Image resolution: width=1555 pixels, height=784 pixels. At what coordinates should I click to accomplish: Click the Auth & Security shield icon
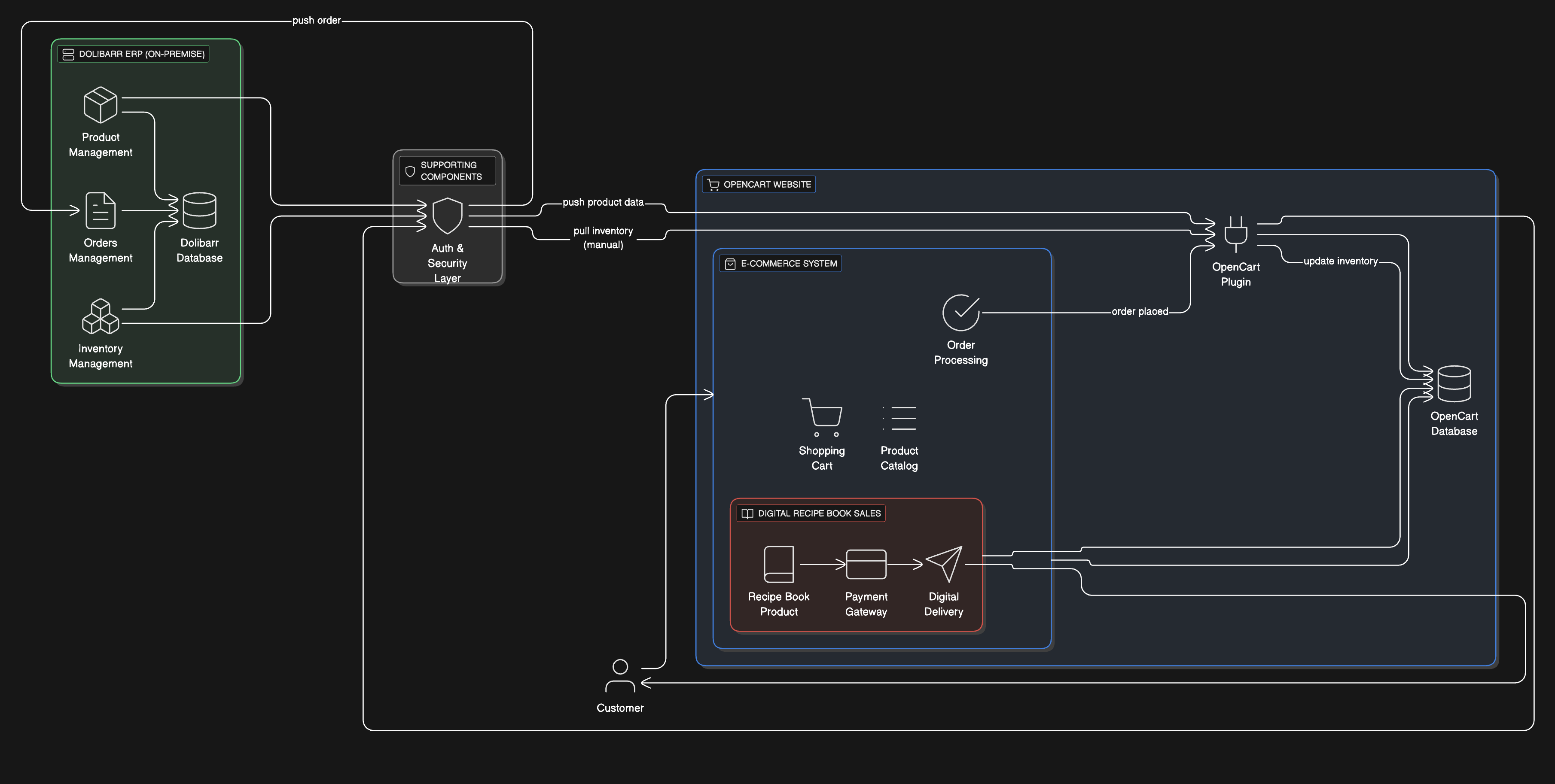[447, 216]
